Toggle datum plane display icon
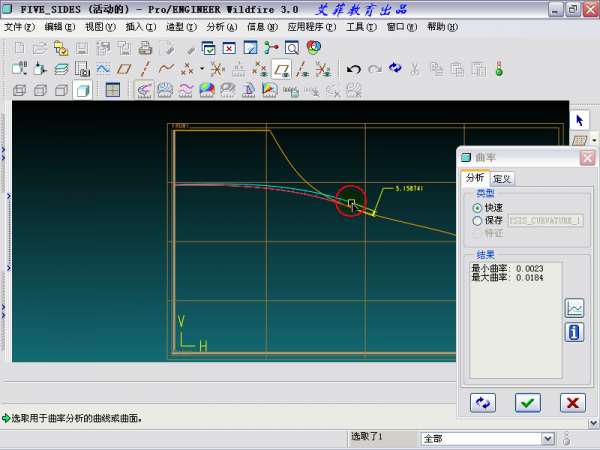The height and width of the screenshot is (450, 600). pos(281,70)
